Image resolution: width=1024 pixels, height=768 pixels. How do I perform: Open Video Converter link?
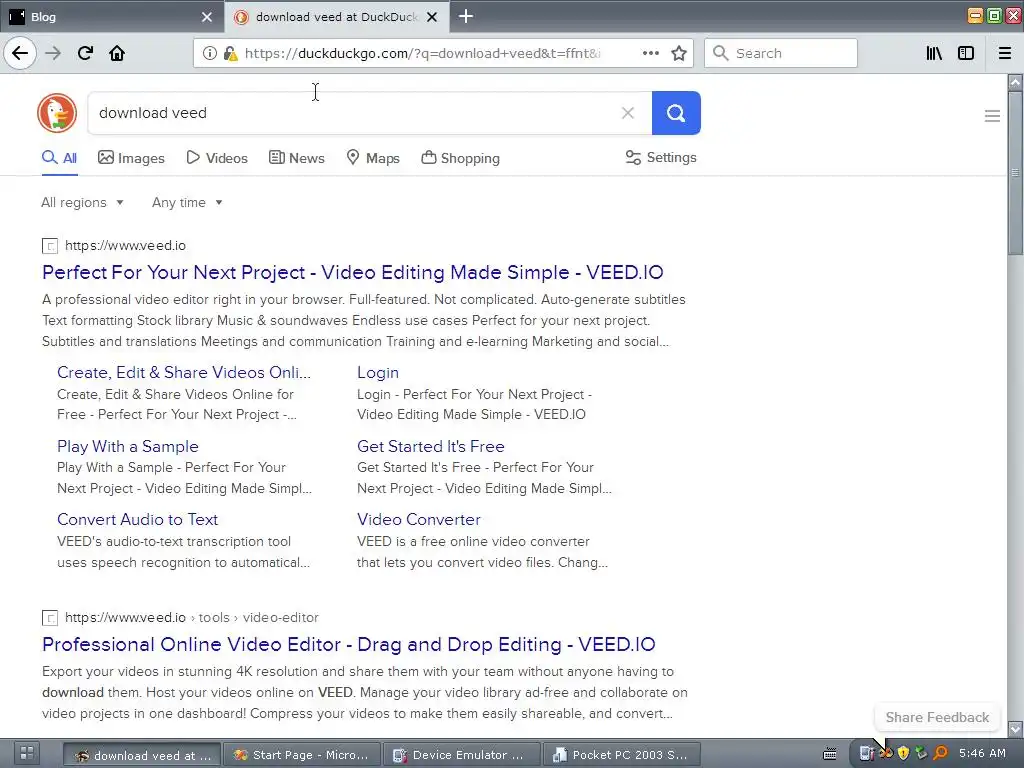click(419, 519)
